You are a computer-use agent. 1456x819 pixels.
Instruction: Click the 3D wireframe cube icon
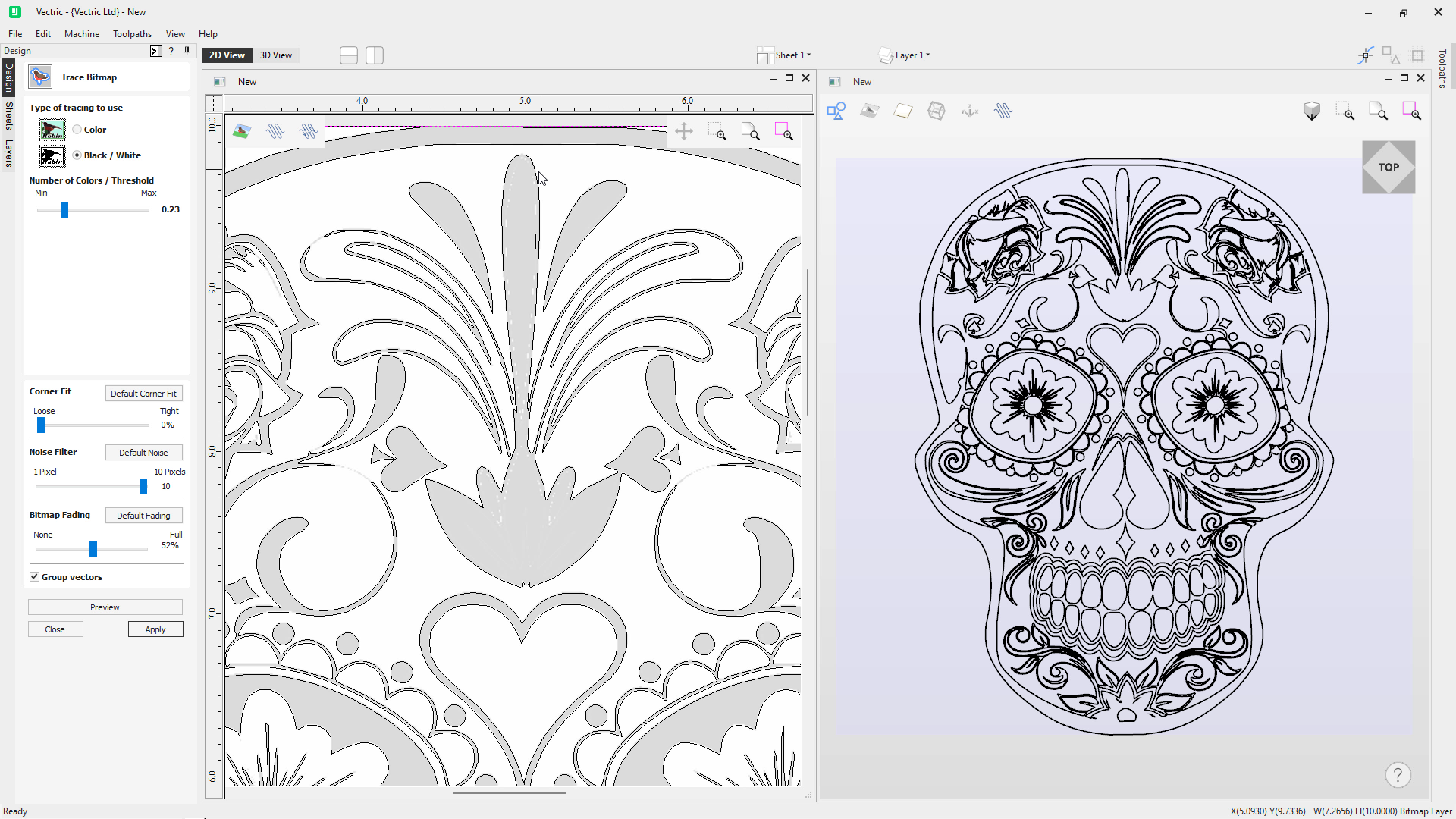tap(937, 111)
